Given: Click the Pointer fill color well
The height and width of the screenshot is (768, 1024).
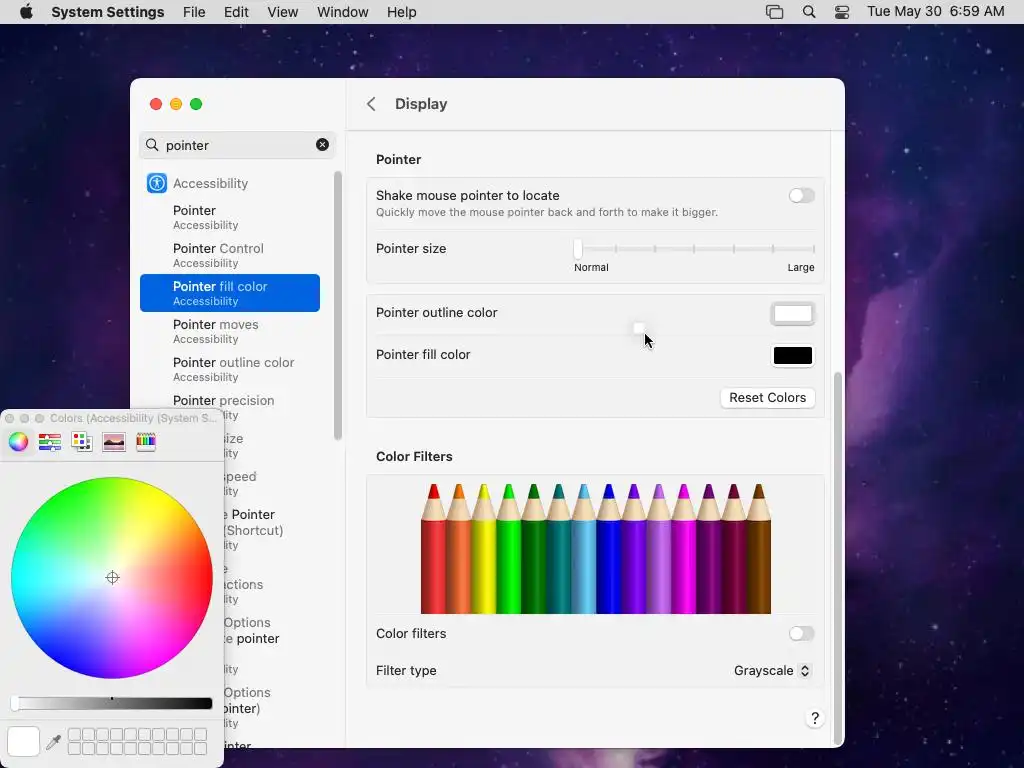Looking at the screenshot, I should (793, 356).
